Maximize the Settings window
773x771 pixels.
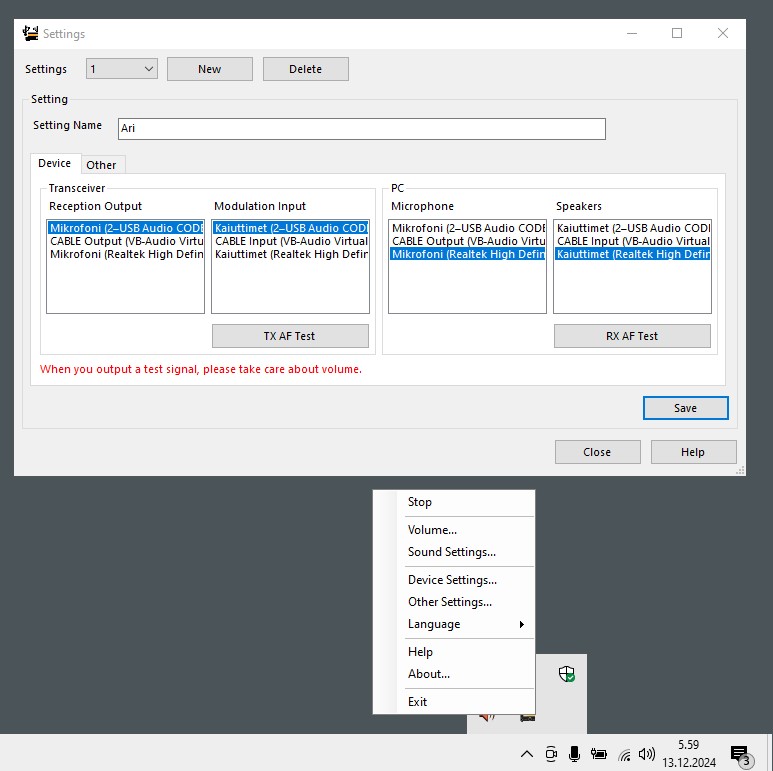(x=677, y=33)
